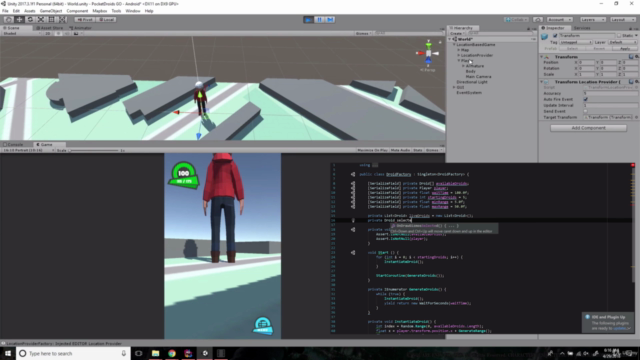This screenshot has height=360, width=640.
Task: Click the 100 XP badge in Game view
Action: point(184,175)
